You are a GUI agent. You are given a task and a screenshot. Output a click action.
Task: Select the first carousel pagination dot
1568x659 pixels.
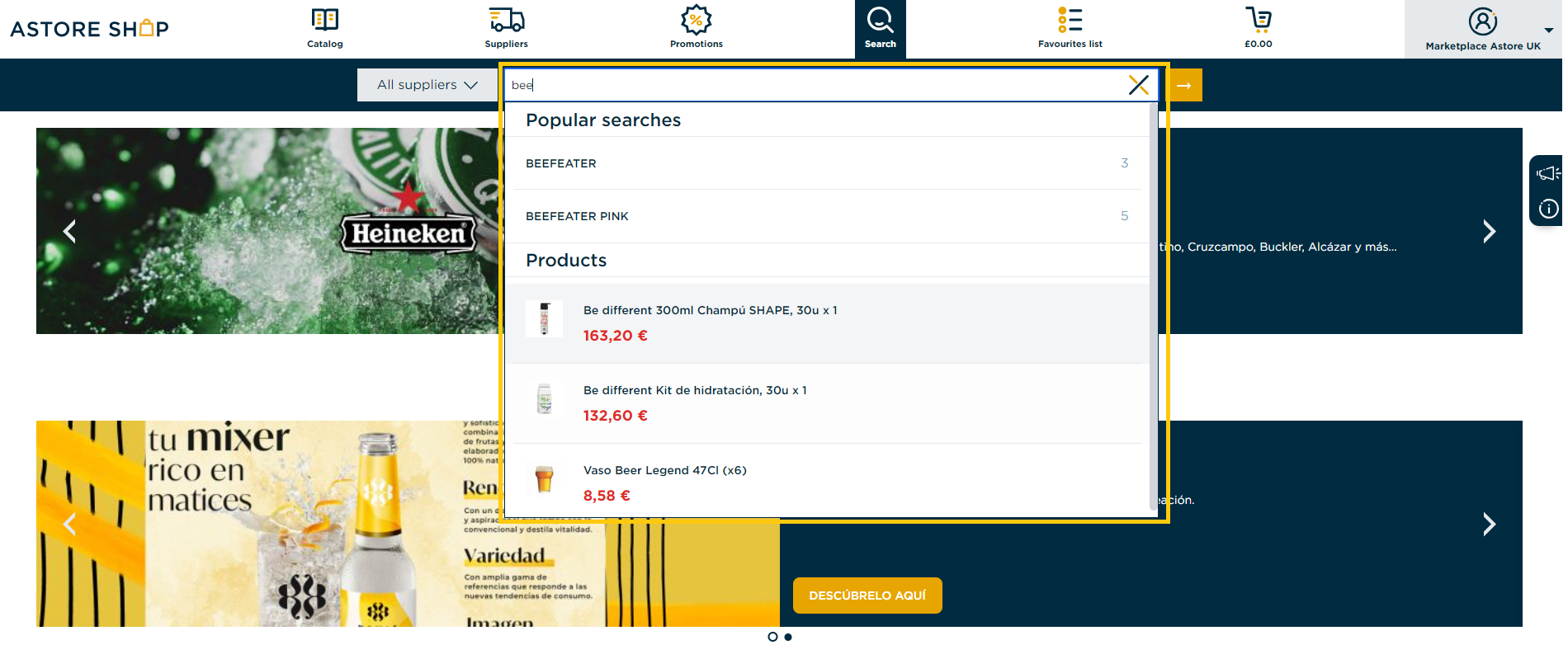(772, 637)
